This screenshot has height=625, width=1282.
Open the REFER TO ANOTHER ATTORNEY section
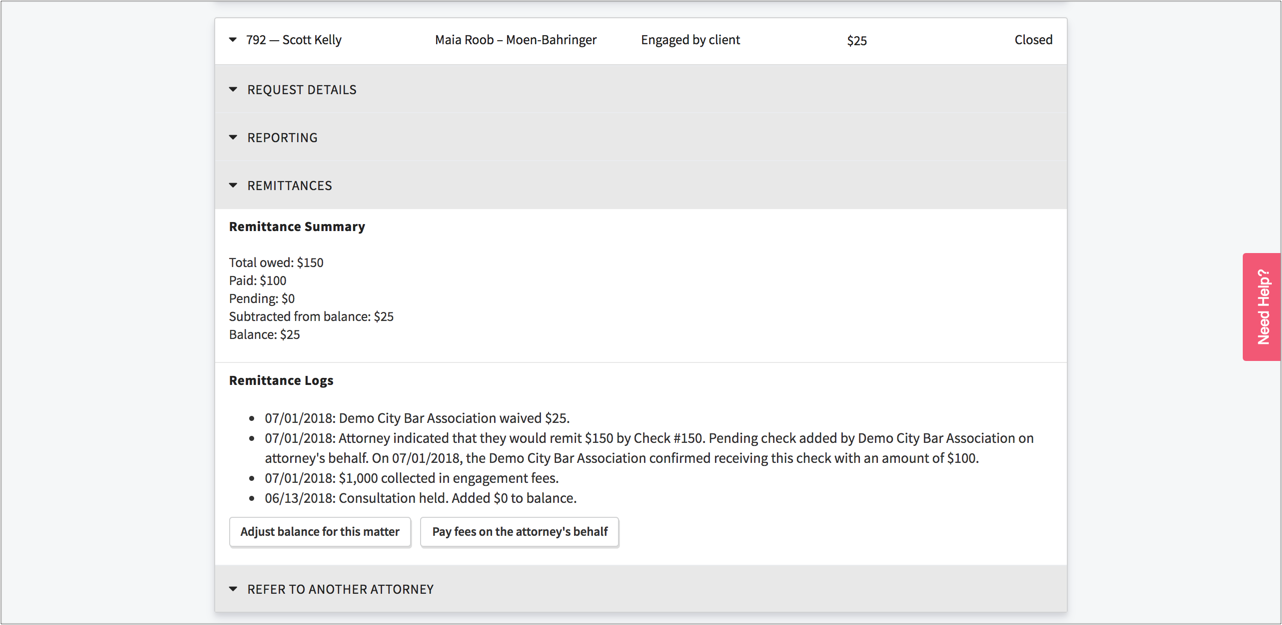340,590
